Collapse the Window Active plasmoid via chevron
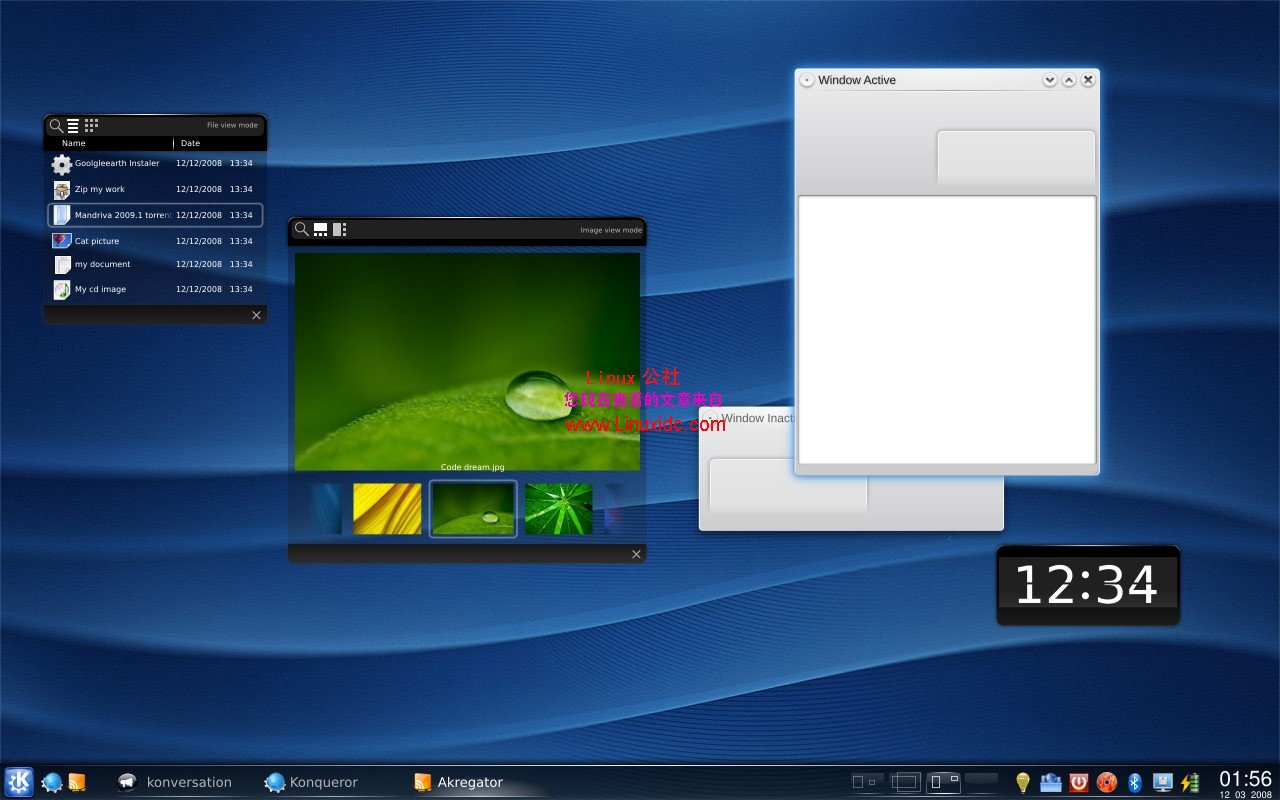Image resolution: width=1280 pixels, height=800 pixels. (x=1049, y=80)
